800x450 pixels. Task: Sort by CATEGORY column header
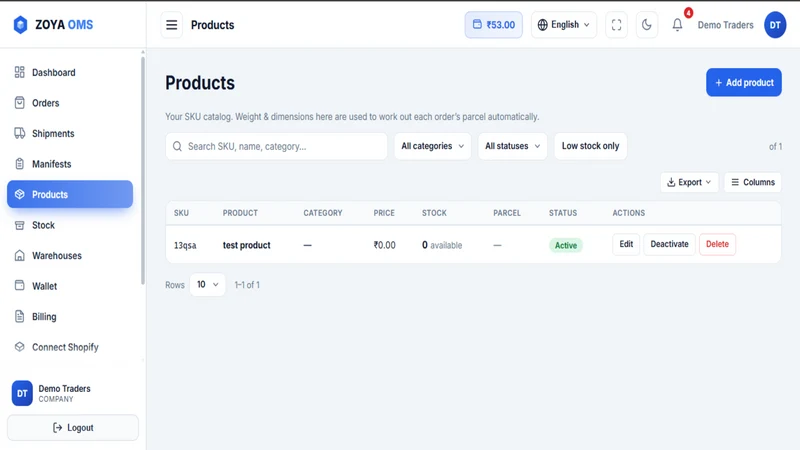click(322, 213)
